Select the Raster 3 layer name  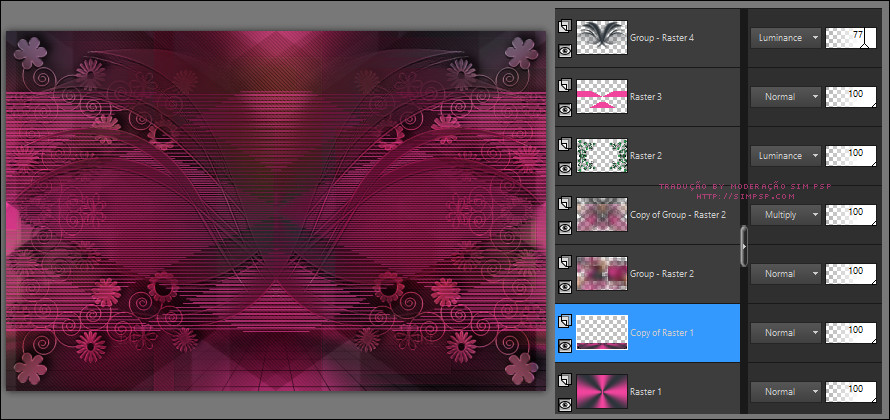tap(648, 97)
